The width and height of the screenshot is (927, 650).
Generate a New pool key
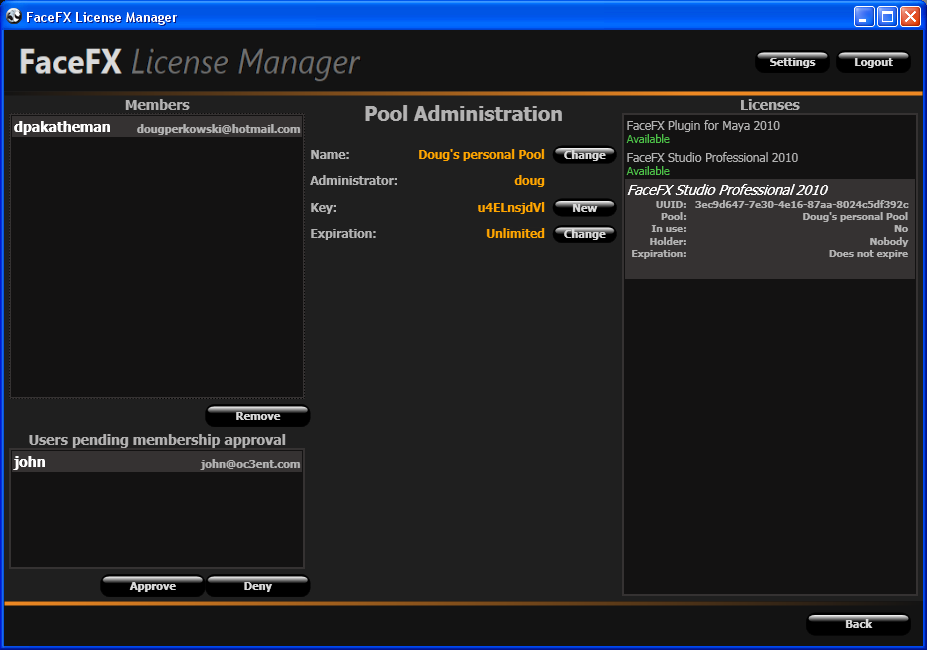coord(584,208)
